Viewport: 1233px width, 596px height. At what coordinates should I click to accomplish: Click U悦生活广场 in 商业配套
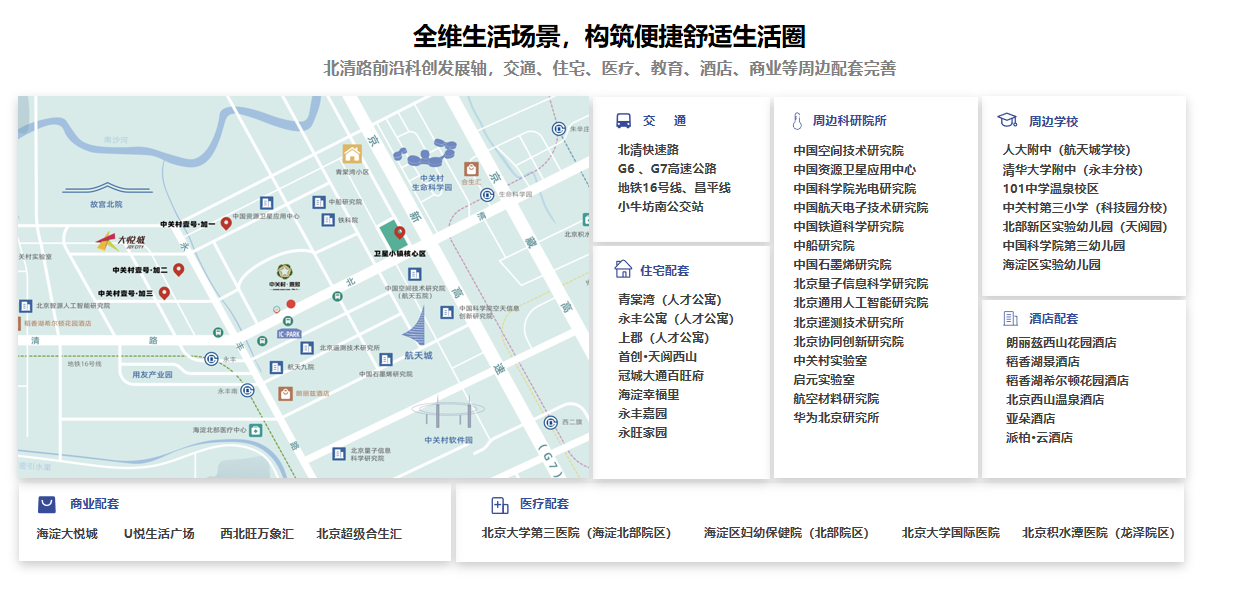click(x=159, y=533)
